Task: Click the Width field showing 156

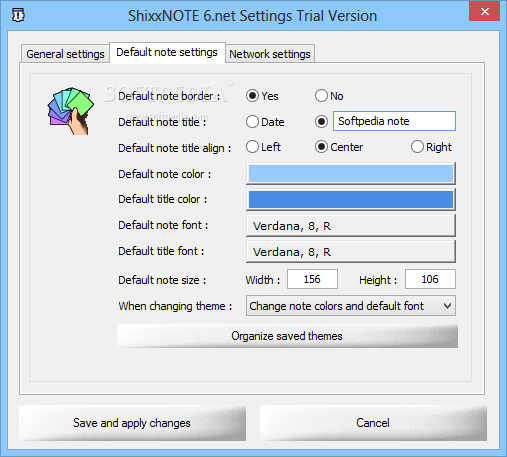Action: (312, 279)
